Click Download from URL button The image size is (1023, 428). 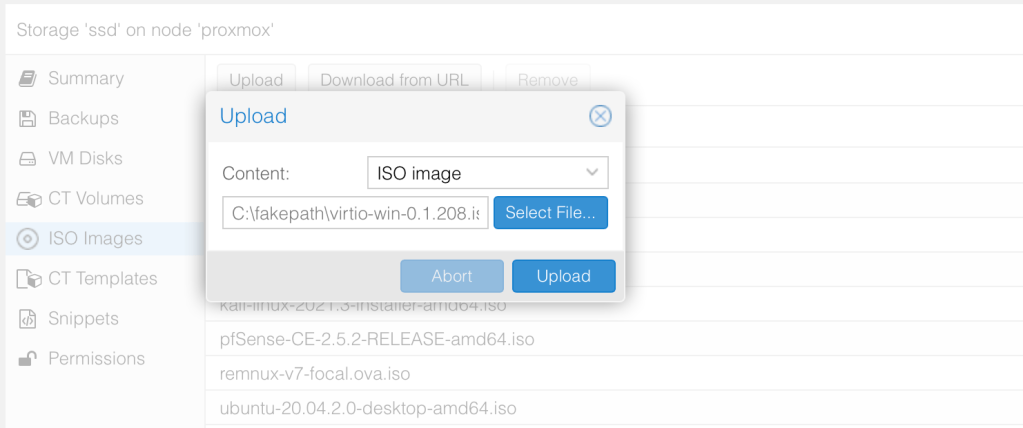click(394, 80)
